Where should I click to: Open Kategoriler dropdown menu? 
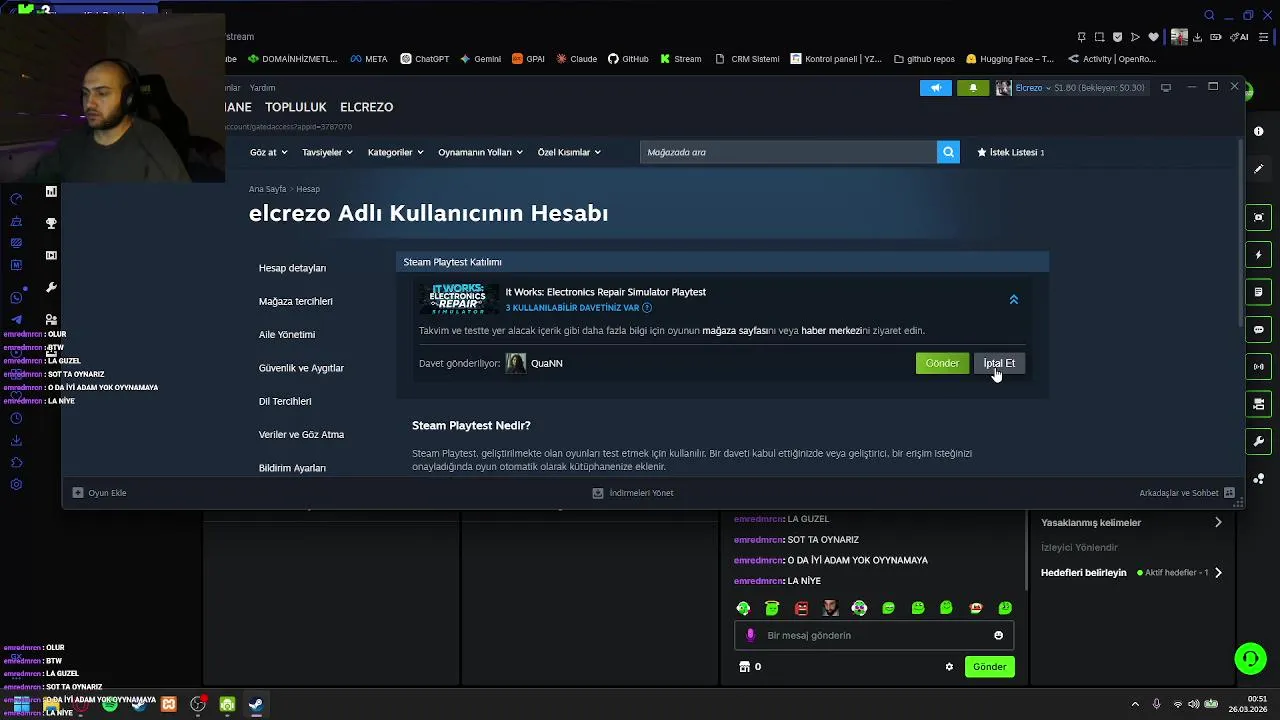point(395,152)
